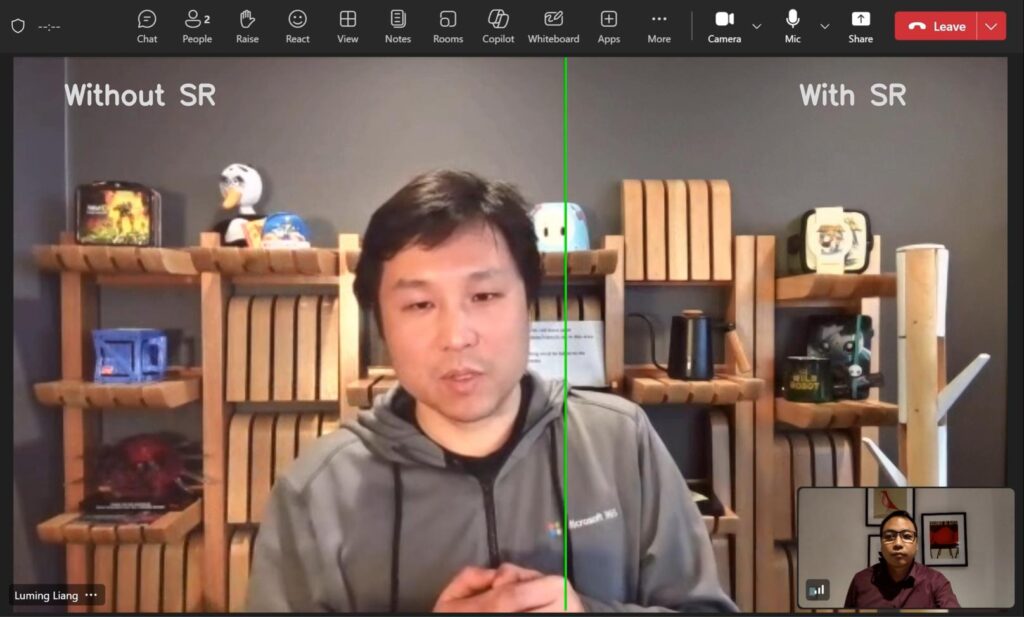The image size is (1024, 617).
Task: Click Share to present content
Action: click(x=860, y=25)
